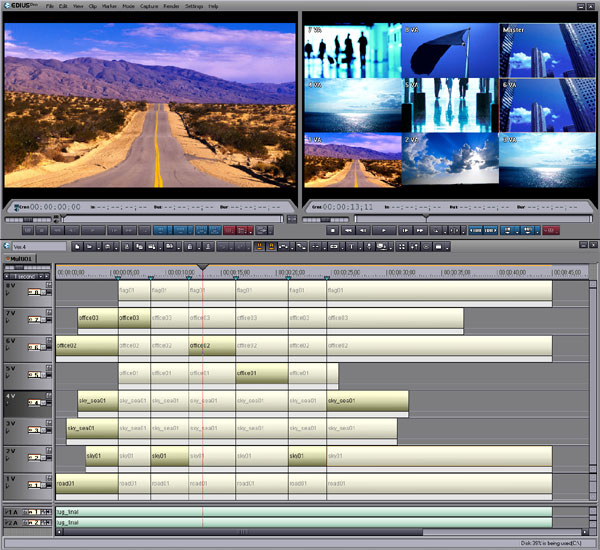Select the Mult001 sequence tab
Screen dimensions: 600x550
pos(20,259)
